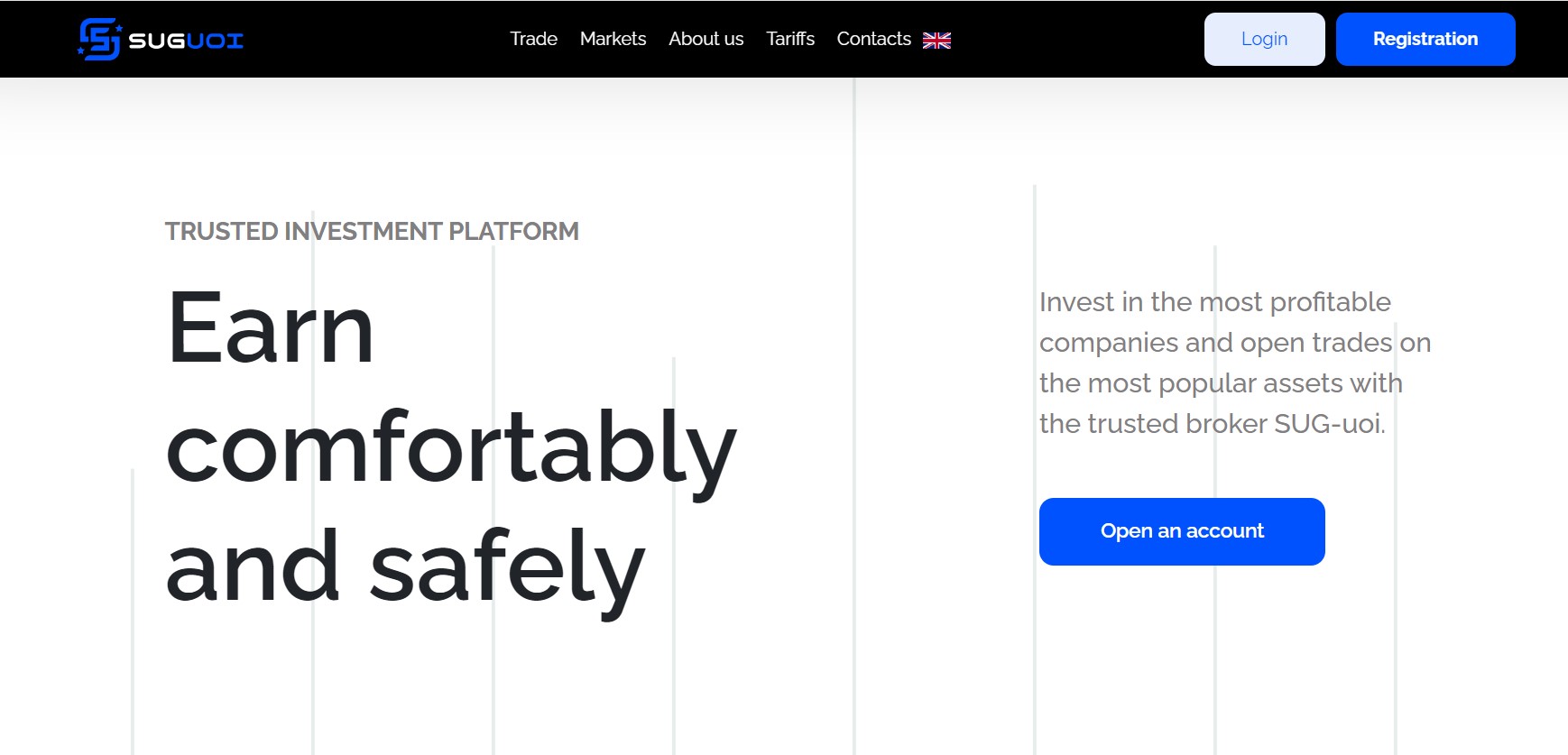Screen dimensions: 1568x755
Task: Open the Trade menu item
Action: pyautogui.click(x=533, y=39)
